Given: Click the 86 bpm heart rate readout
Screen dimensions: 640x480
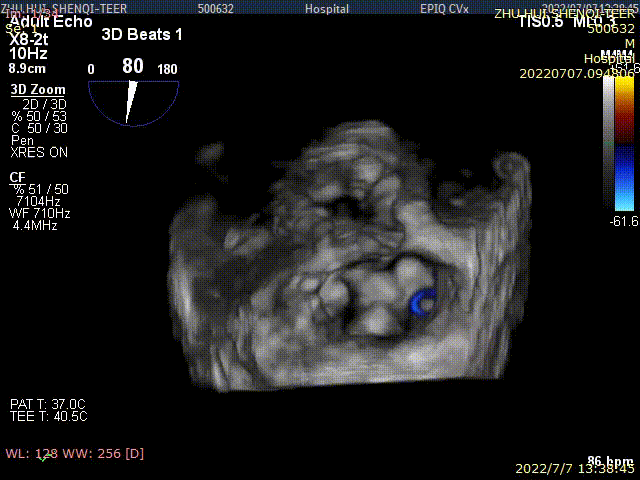Looking at the screenshot, I should 610,461.
